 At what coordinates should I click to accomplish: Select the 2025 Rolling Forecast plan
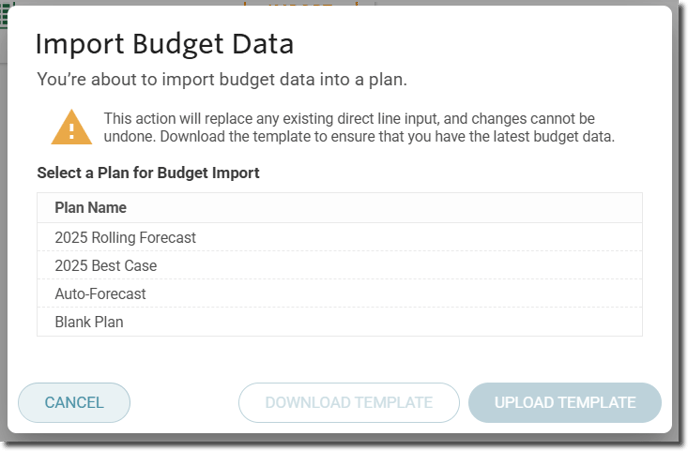pyautogui.click(x=340, y=237)
